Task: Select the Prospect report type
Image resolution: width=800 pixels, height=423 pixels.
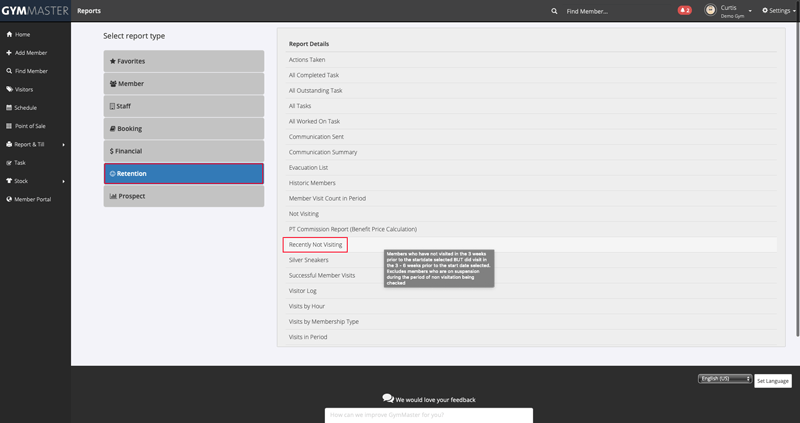Action: (x=184, y=196)
